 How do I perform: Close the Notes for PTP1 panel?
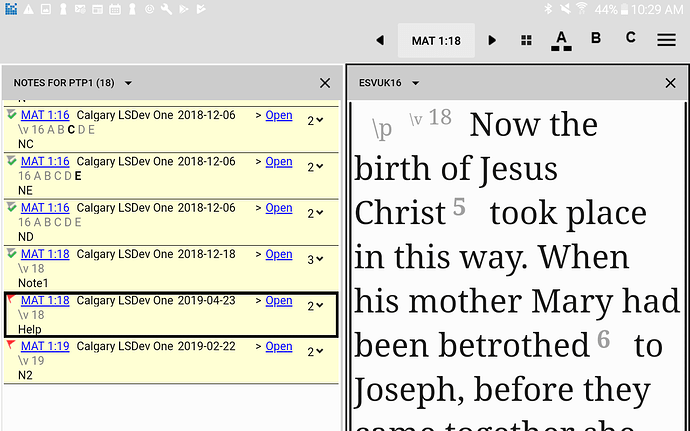click(x=325, y=83)
